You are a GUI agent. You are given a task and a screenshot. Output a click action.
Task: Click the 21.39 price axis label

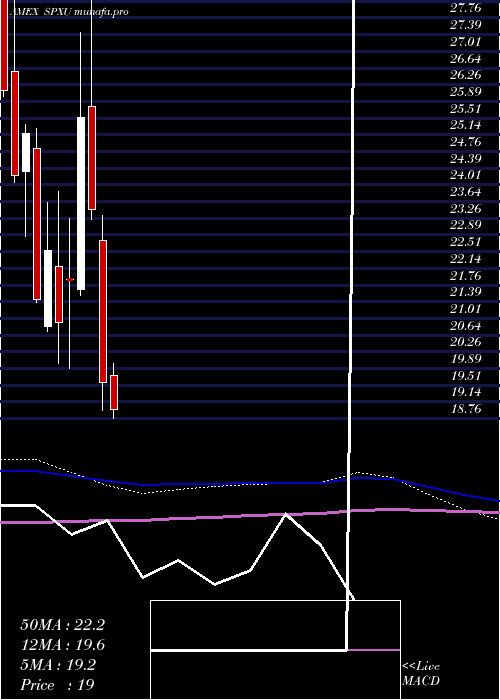coord(466,292)
